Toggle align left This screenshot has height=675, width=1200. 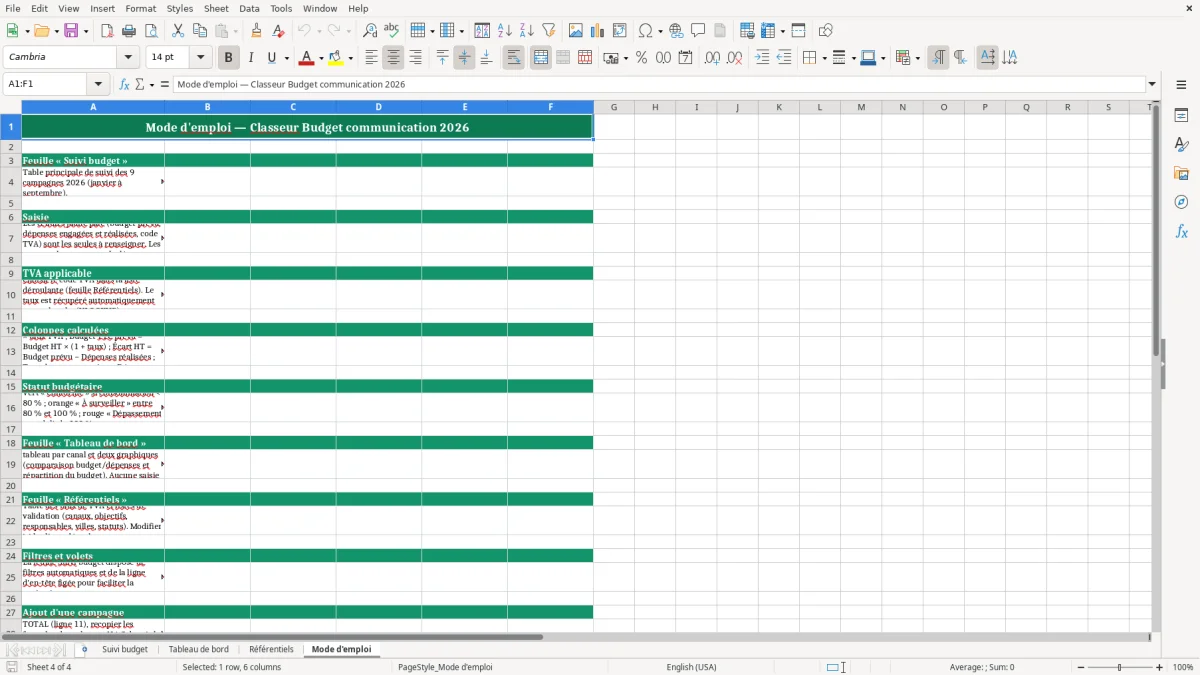click(x=371, y=58)
